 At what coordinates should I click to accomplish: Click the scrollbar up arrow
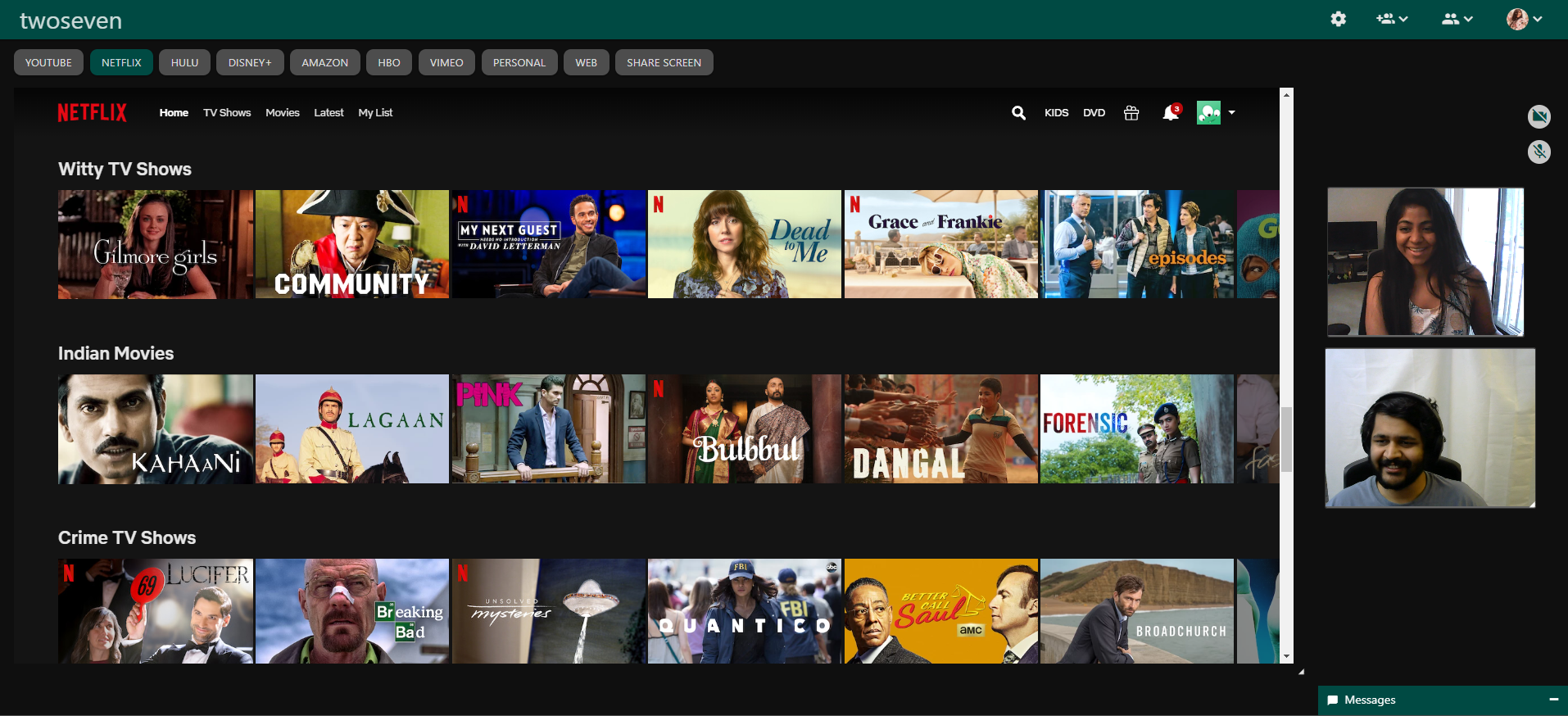1286,94
